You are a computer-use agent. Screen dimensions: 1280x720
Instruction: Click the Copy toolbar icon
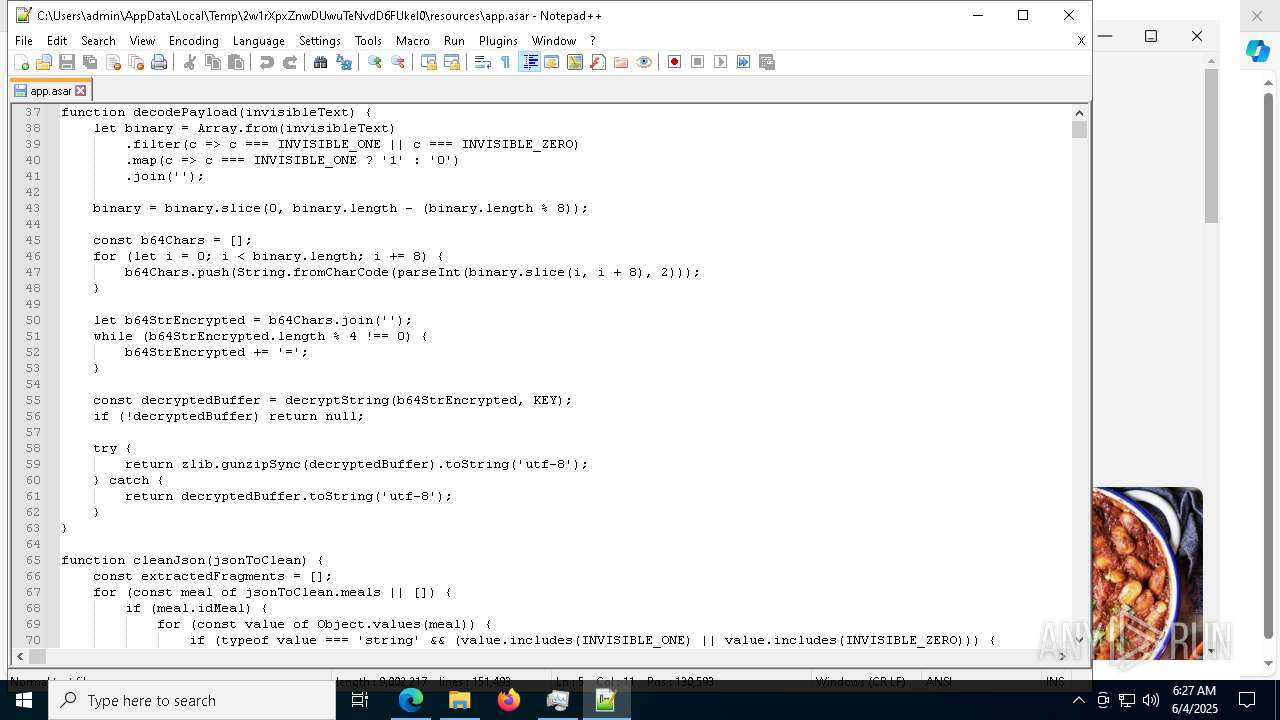coord(213,62)
